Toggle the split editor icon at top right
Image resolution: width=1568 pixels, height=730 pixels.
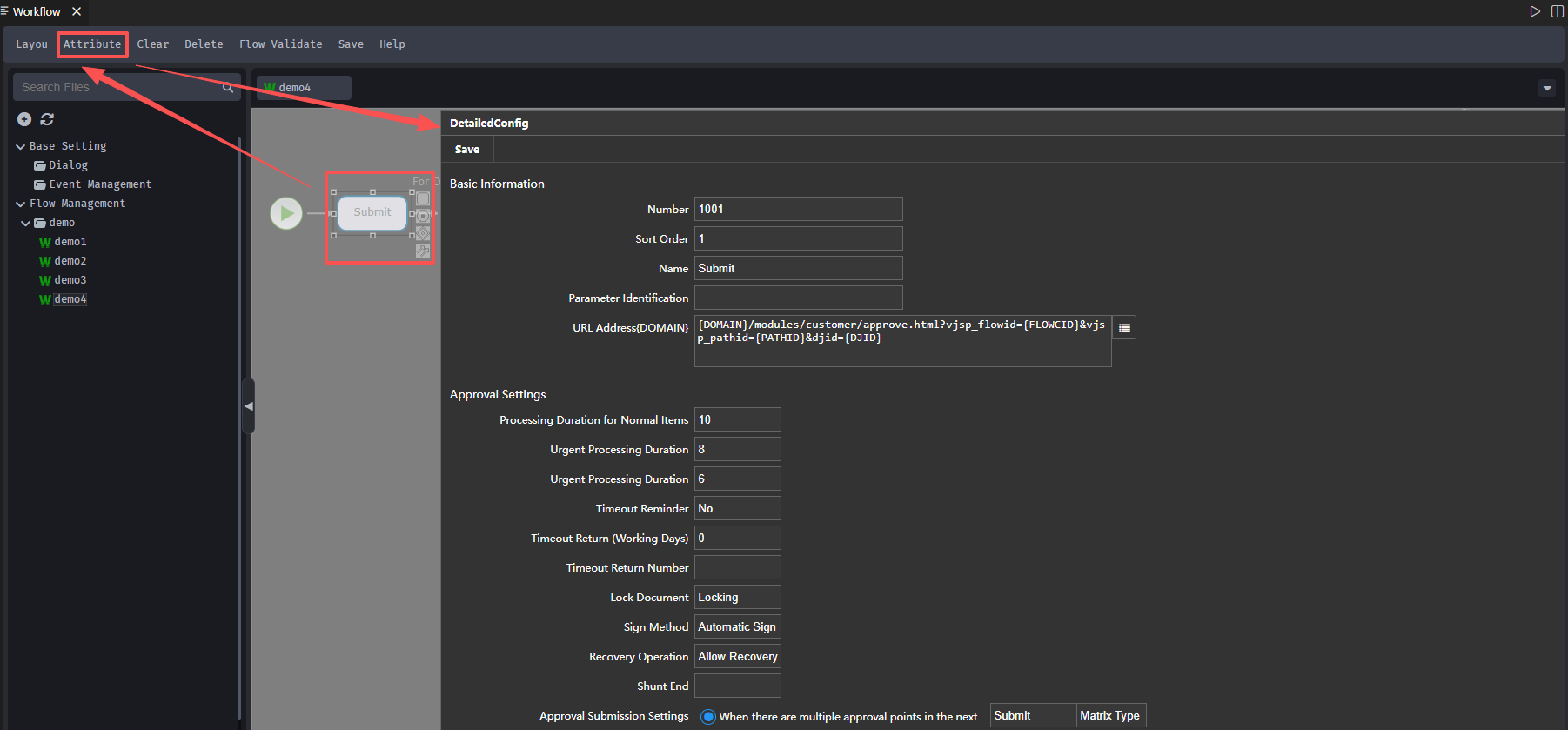[x=1558, y=11]
